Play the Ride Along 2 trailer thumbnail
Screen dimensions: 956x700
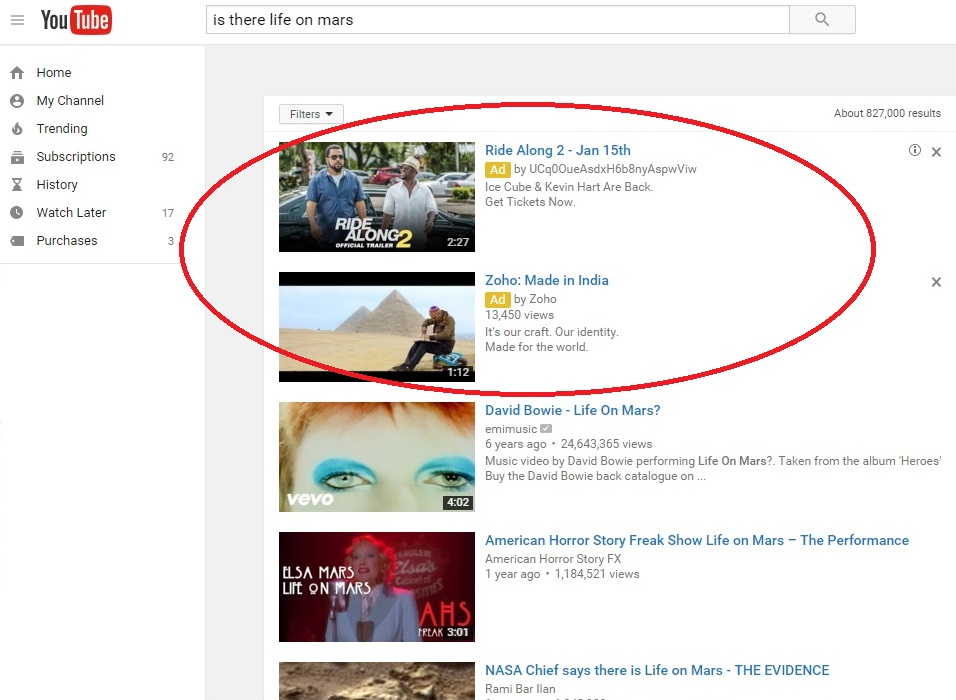tap(377, 197)
